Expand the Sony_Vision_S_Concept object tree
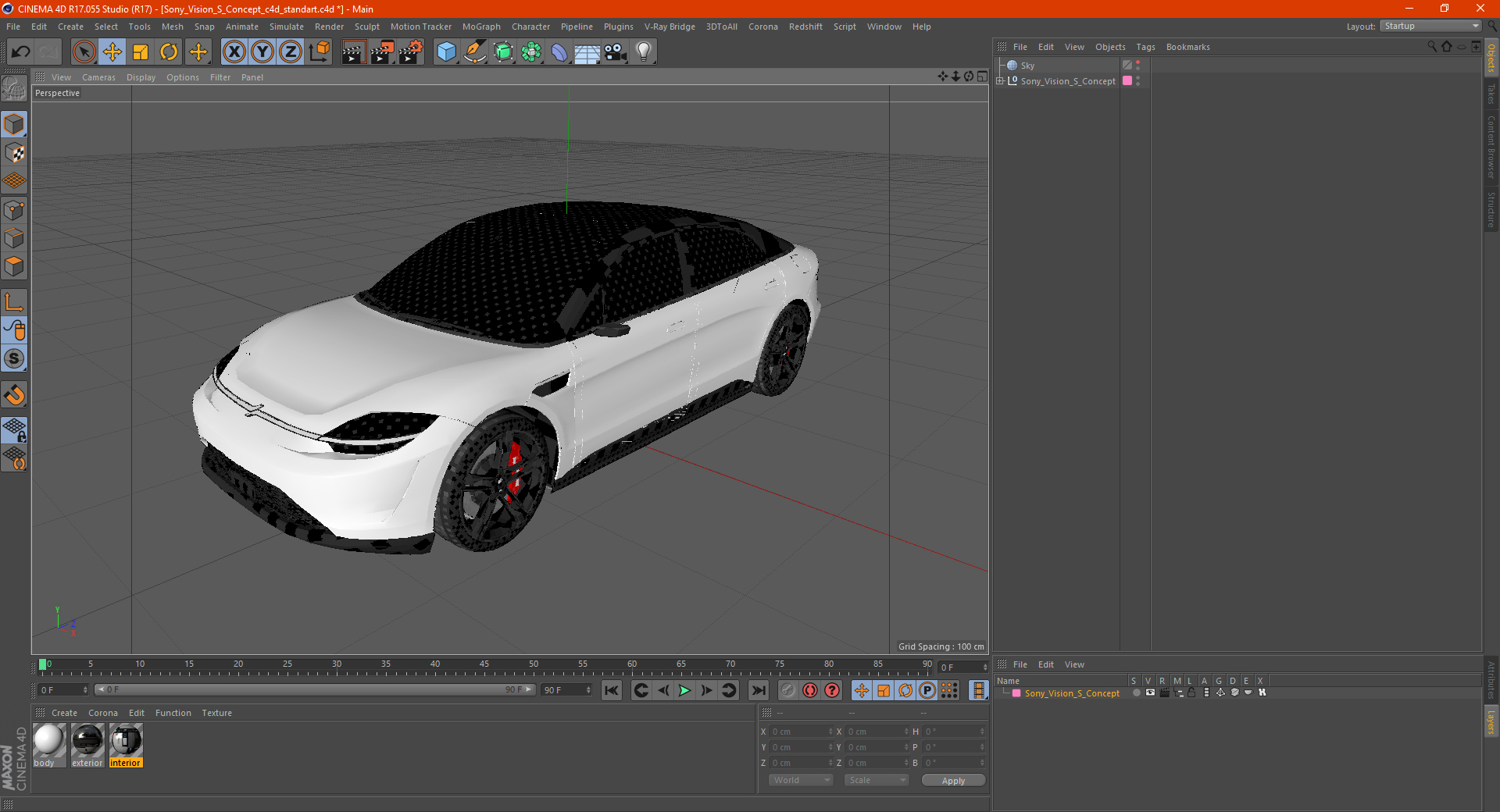1500x812 pixels. tap(1000, 80)
